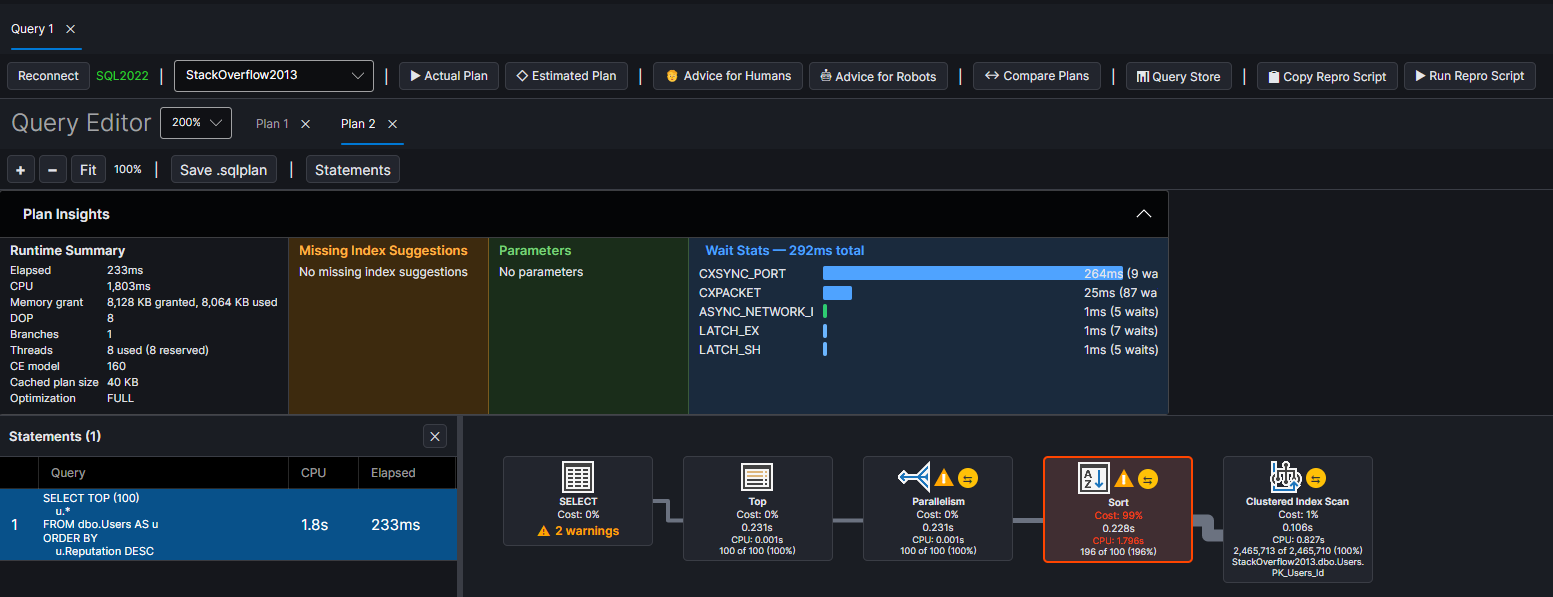Switch to the Plan 1 tab
Image resolution: width=1553 pixels, height=597 pixels.
point(272,124)
